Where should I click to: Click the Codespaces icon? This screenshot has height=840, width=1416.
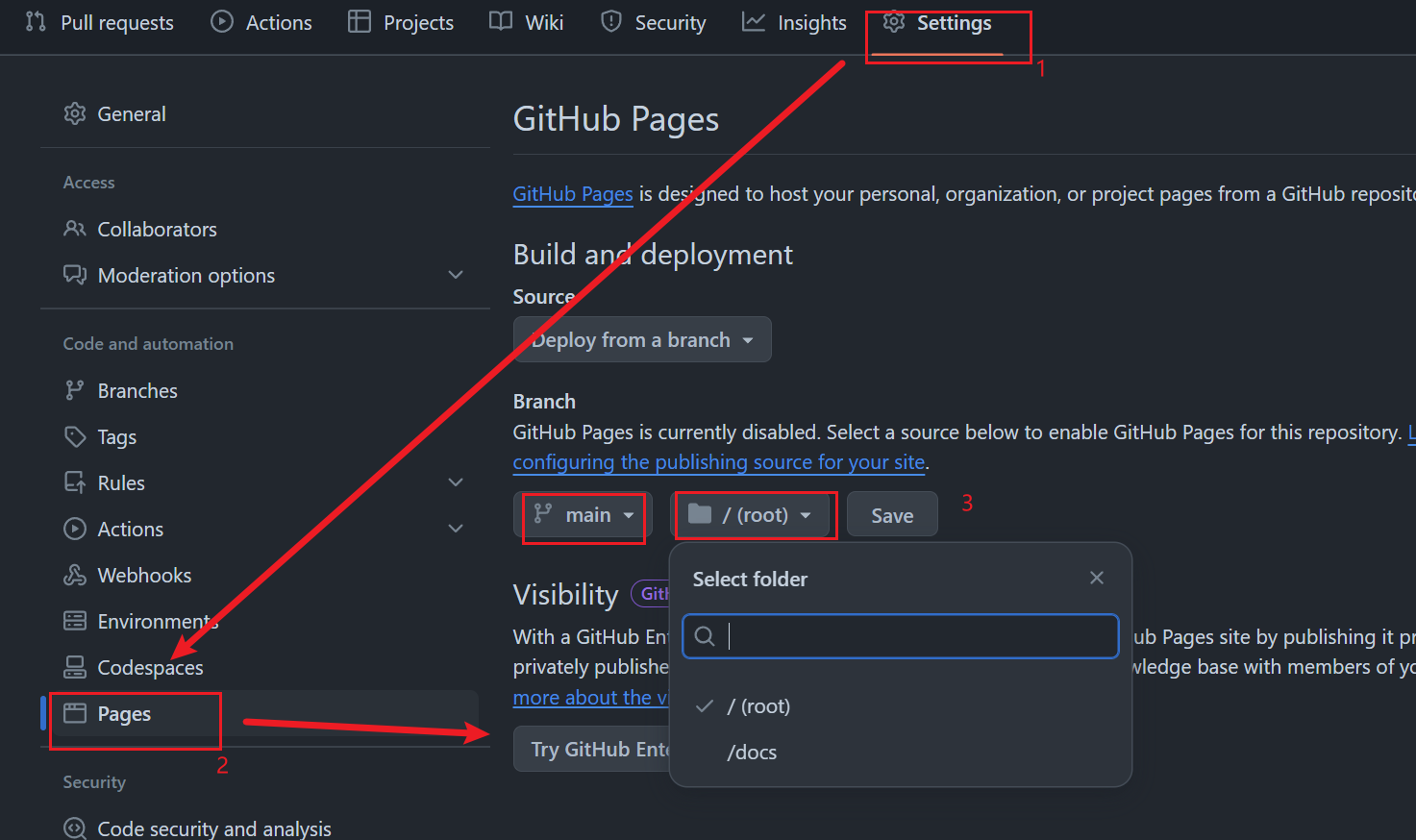tap(75, 667)
